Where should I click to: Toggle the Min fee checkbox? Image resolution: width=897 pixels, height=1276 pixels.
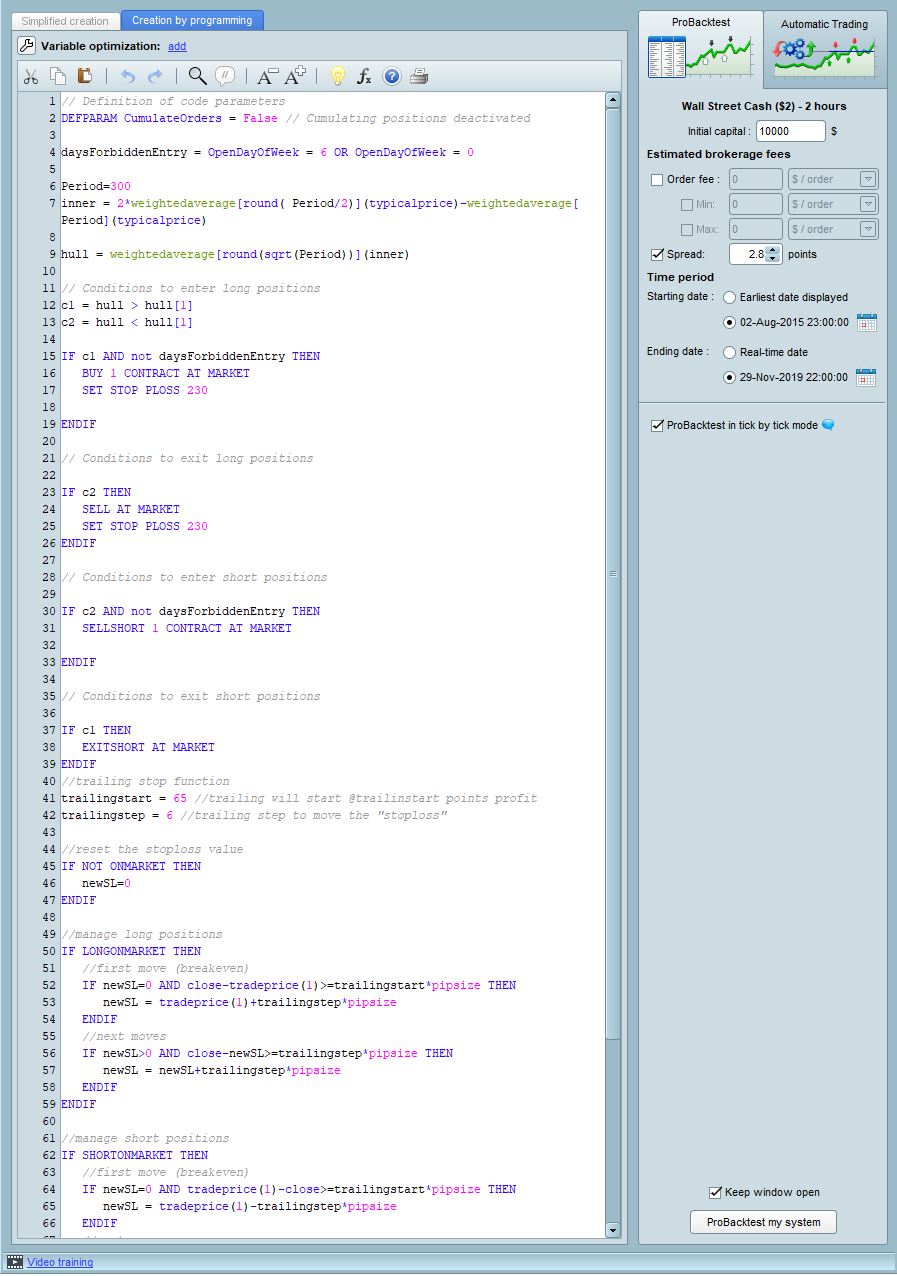pyautogui.click(x=686, y=205)
